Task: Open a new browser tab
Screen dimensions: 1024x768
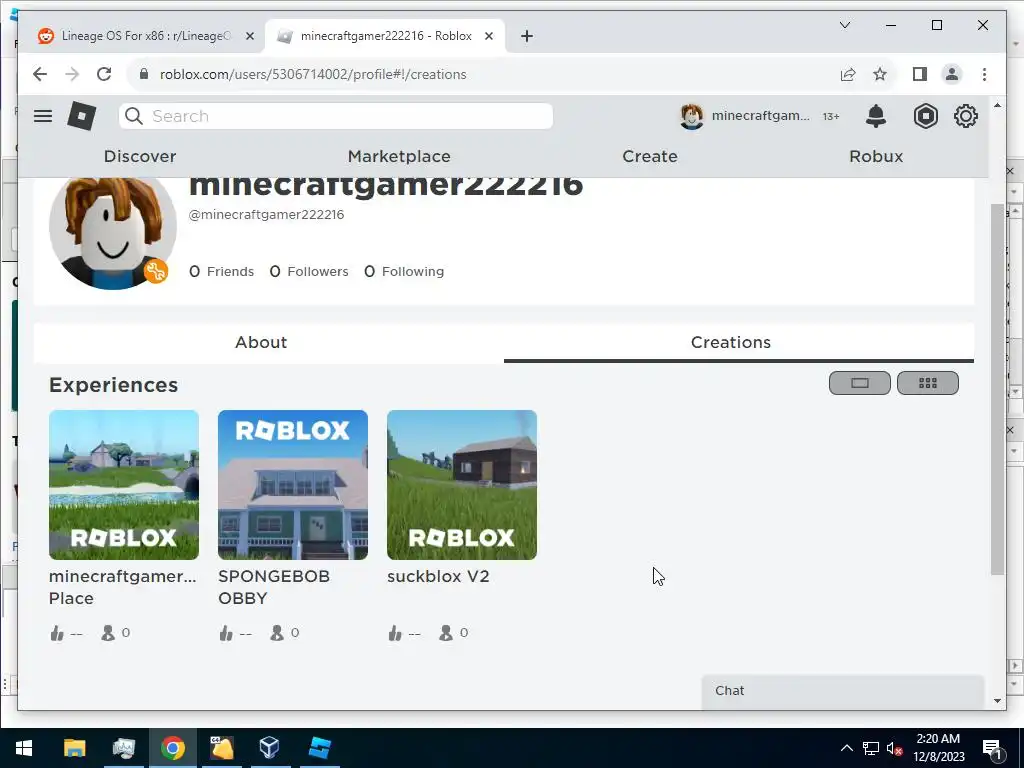Action: tap(527, 36)
